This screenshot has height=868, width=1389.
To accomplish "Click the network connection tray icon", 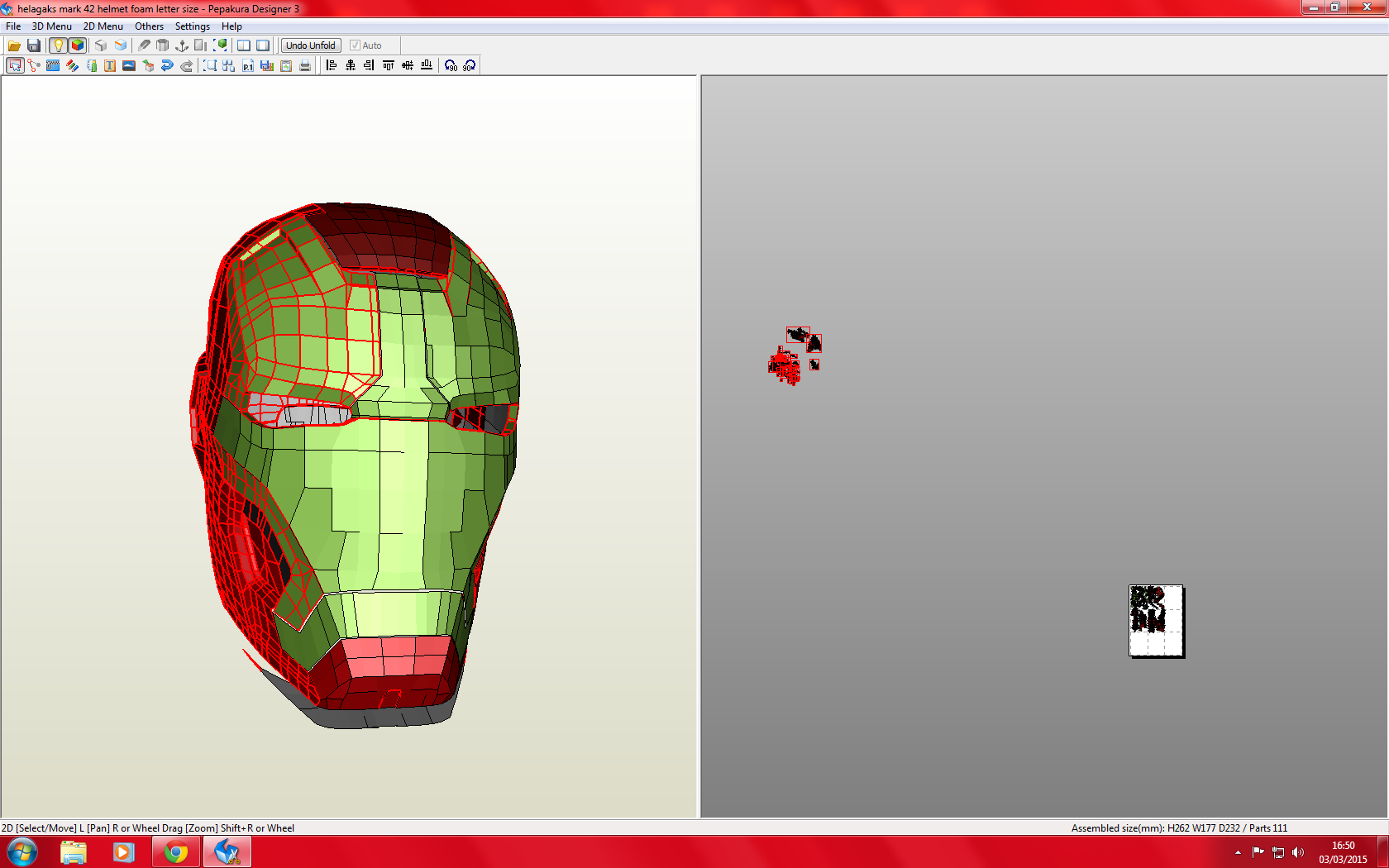I will pyautogui.click(x=1278, y=852).
